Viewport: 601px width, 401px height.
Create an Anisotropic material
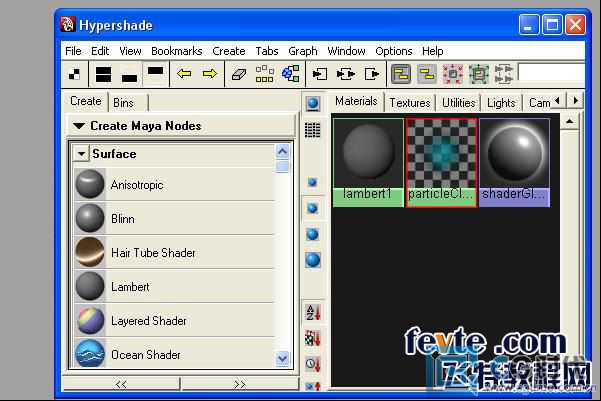174,185
